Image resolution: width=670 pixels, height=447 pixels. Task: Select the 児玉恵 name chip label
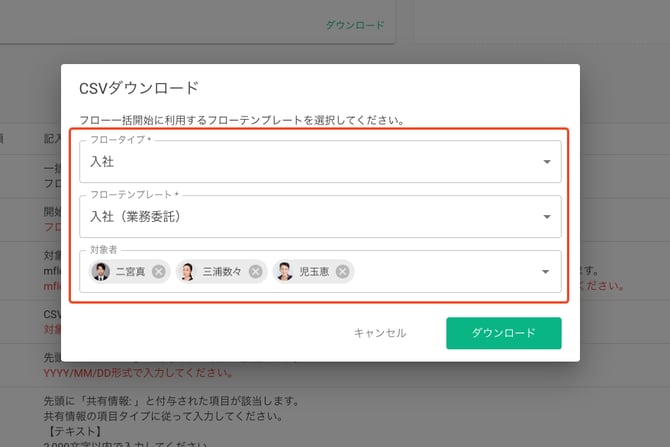click(314, 272)
